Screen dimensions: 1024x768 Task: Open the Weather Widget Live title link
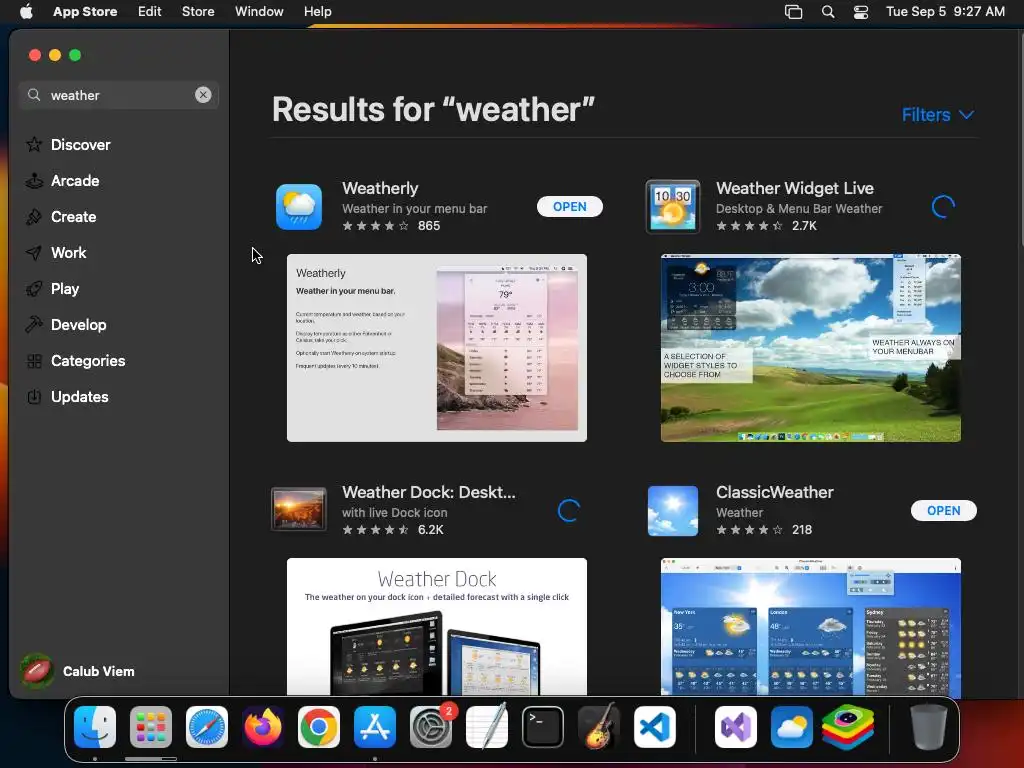pyautogui.click(x=795, y=188)
